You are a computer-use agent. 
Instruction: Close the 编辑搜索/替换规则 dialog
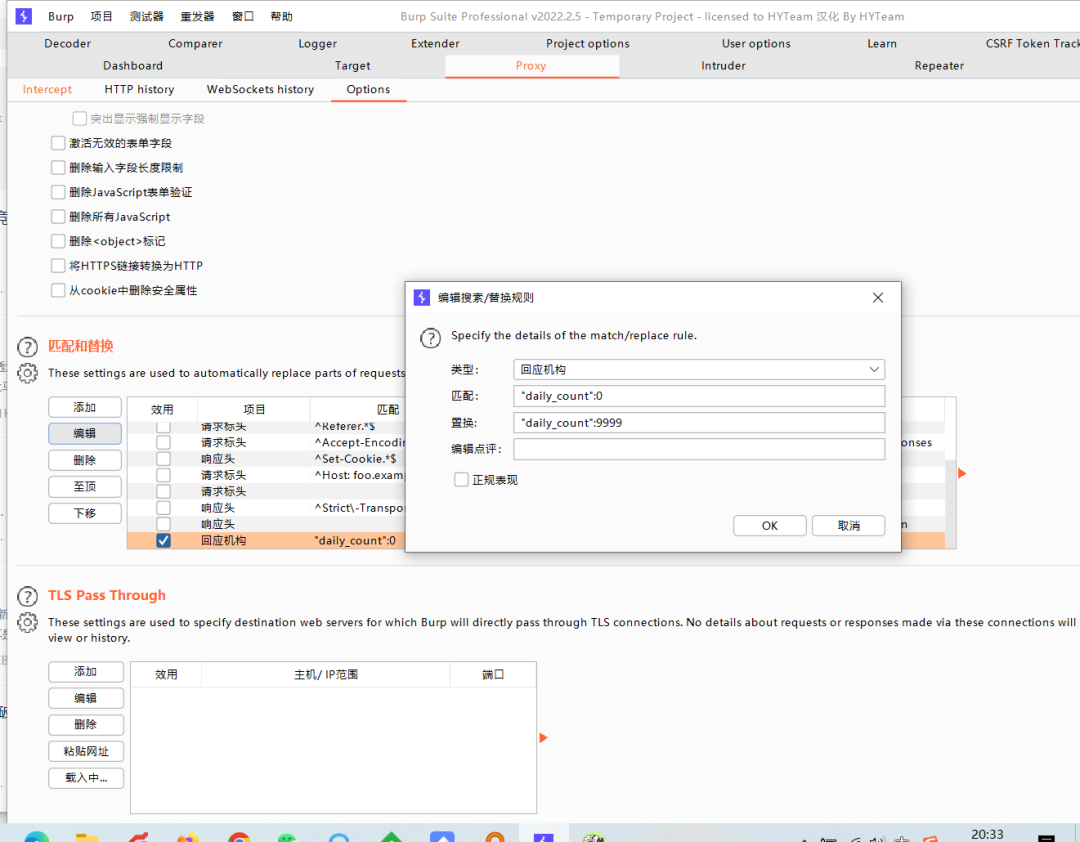point(878,298)
